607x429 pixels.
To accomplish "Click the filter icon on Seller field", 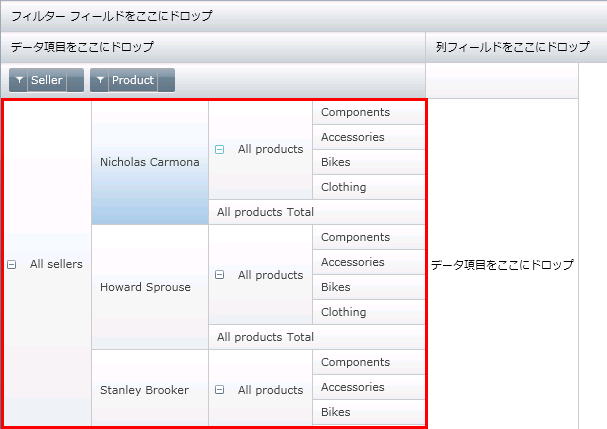I will [18, 81].
